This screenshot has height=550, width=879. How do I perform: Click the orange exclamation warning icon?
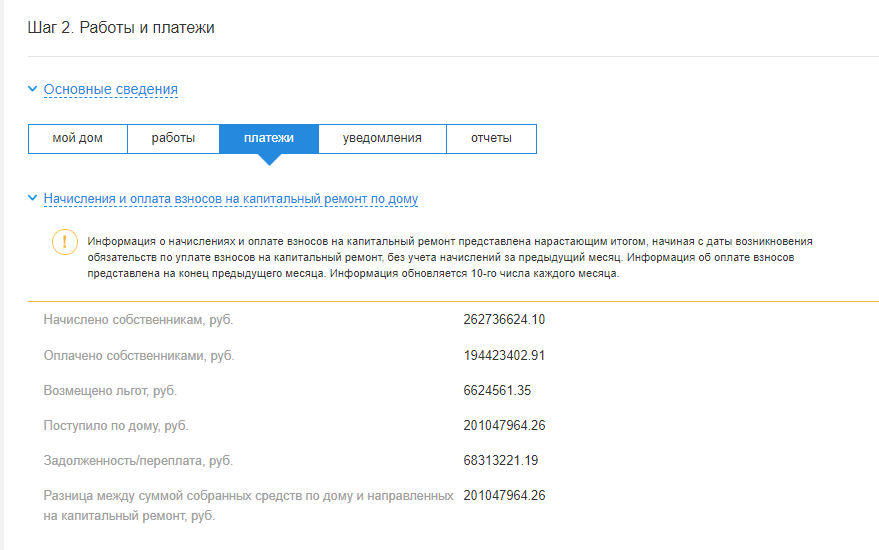click(x=64, y=243)
